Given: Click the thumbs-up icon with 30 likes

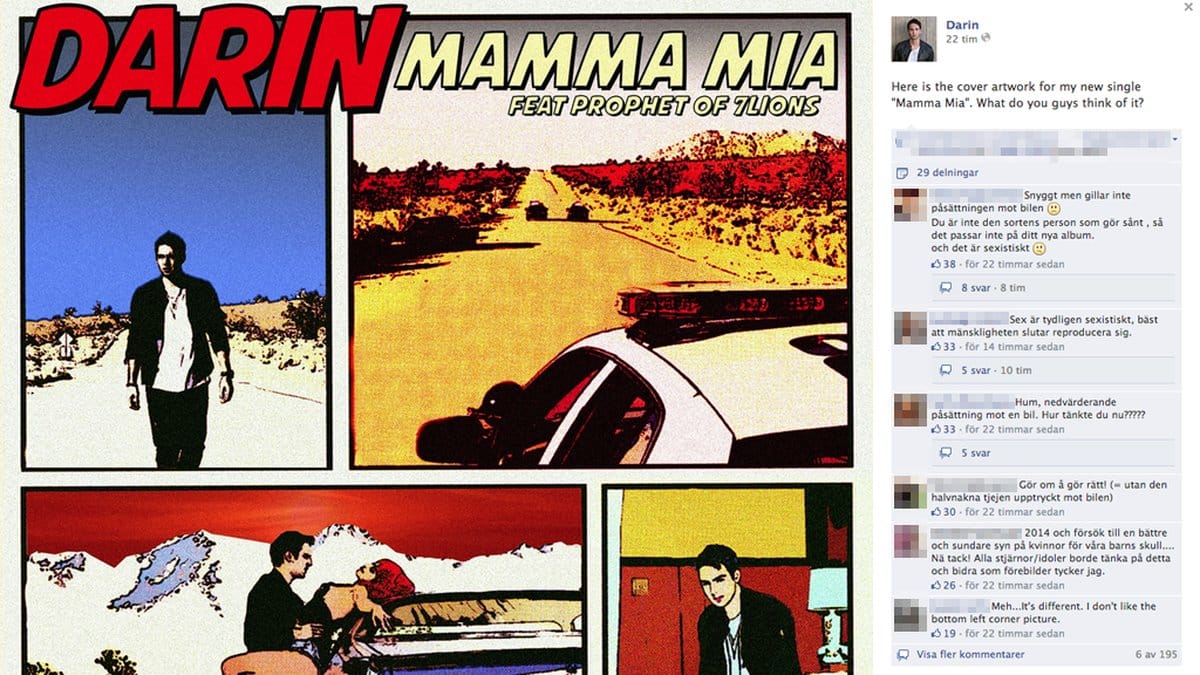Looking at the screenshot, I should tap(935, 512).
